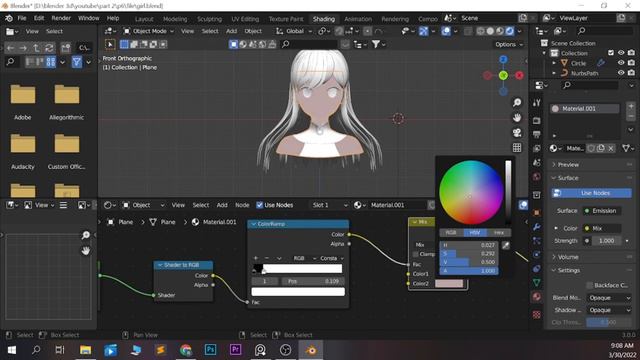Click the green Y axis on the navigation gizmo
The height and width of the screenshot is (360, 640).
tap(503, 76)
